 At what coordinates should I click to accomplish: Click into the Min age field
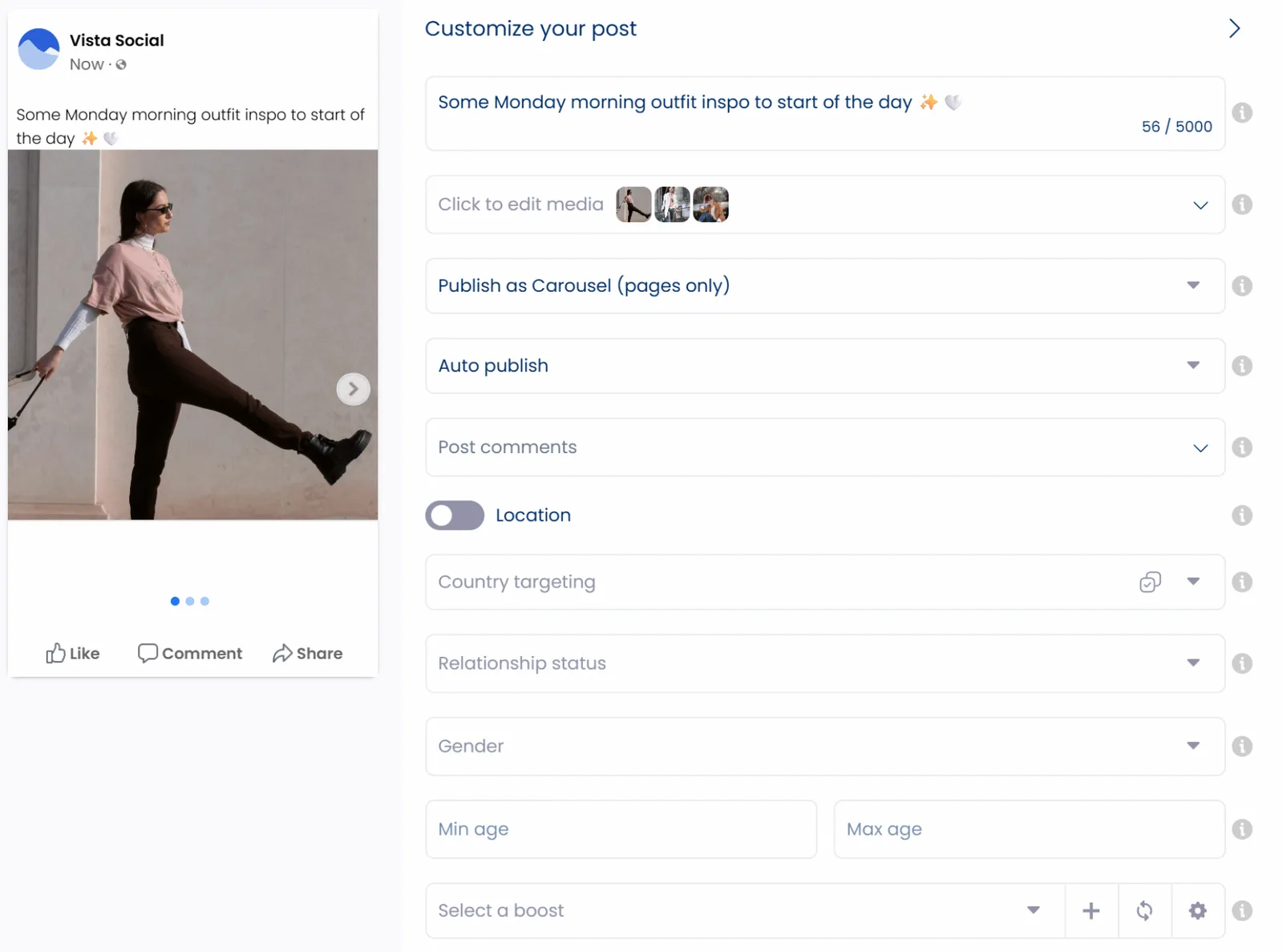coord(621,828)
